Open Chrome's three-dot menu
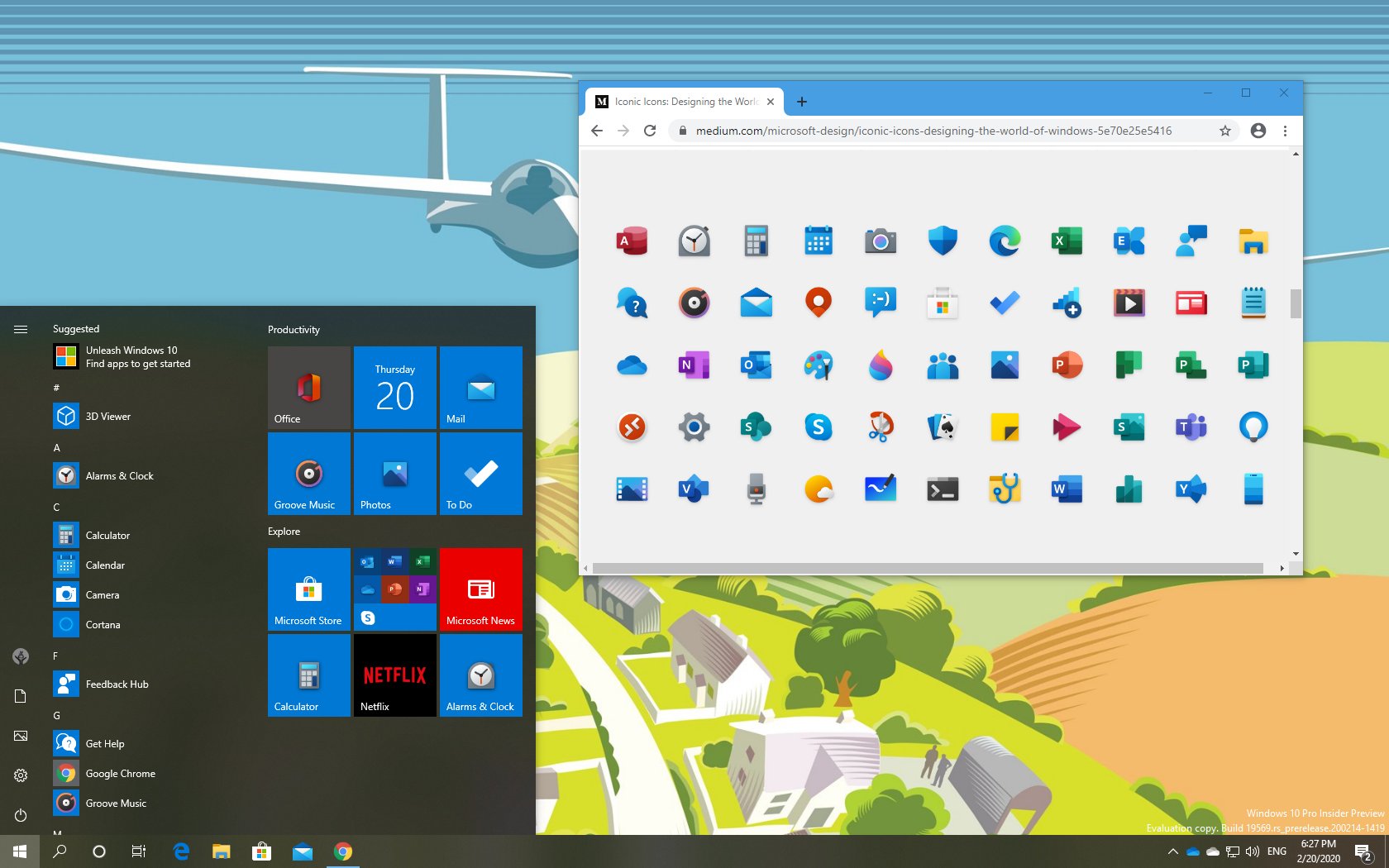This screenshot has height=868, width=1389. [1285, 131]
